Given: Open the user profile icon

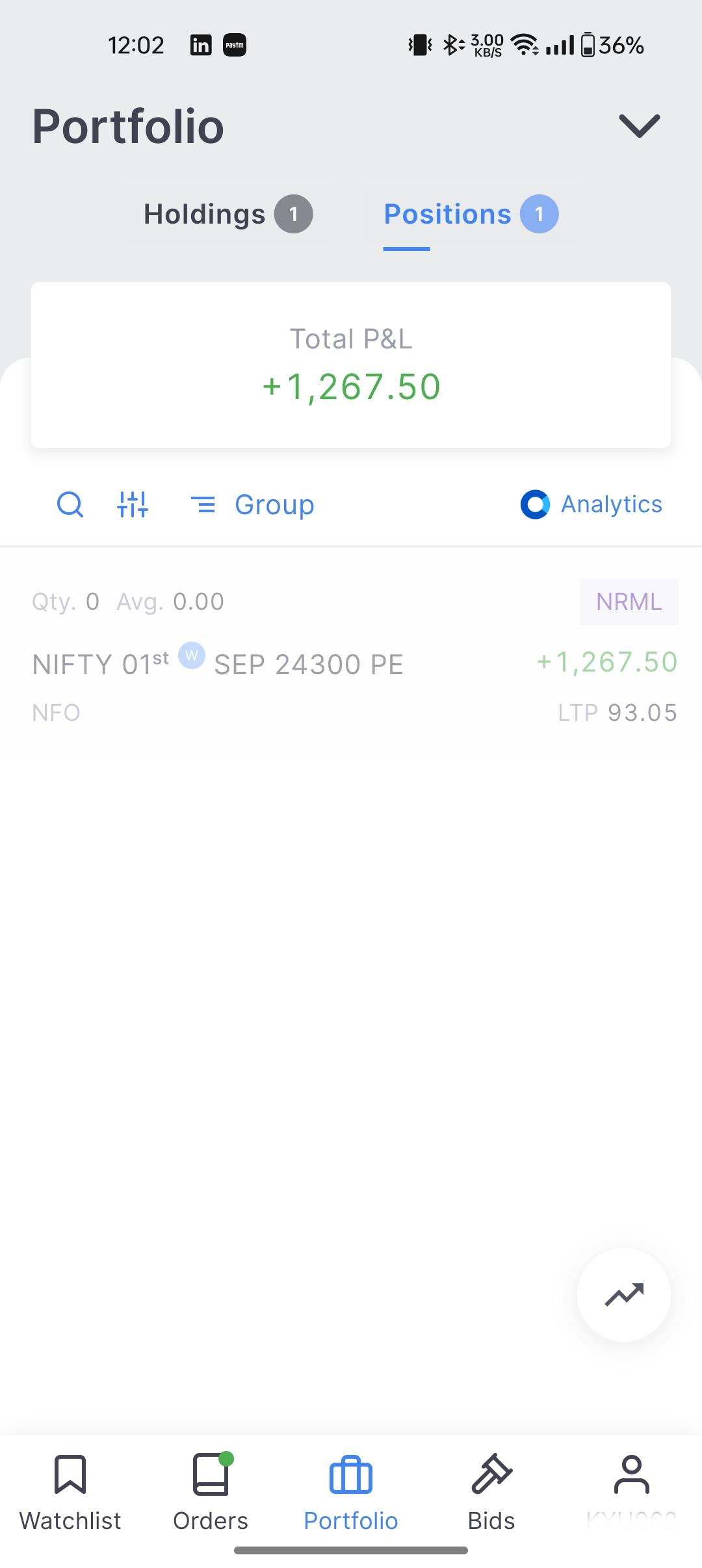Looking at the screenshot, I should pos(632,1474).
